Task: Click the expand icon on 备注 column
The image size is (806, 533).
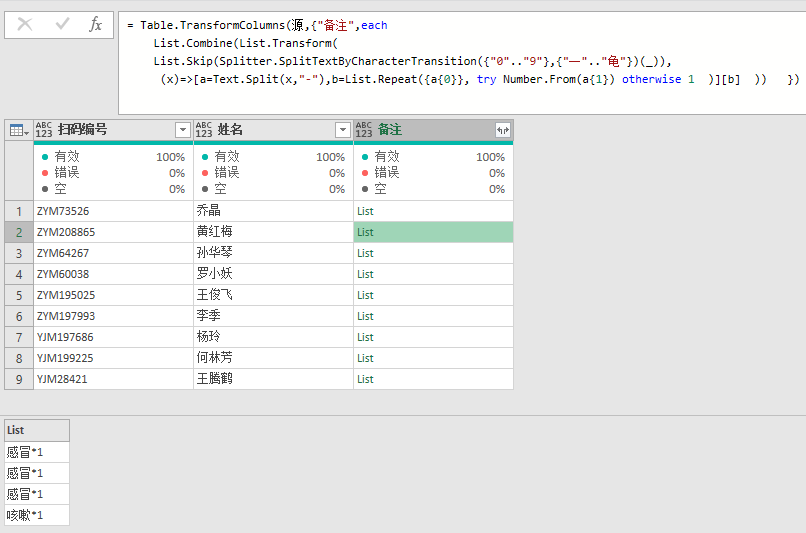Action: point(503,130)
